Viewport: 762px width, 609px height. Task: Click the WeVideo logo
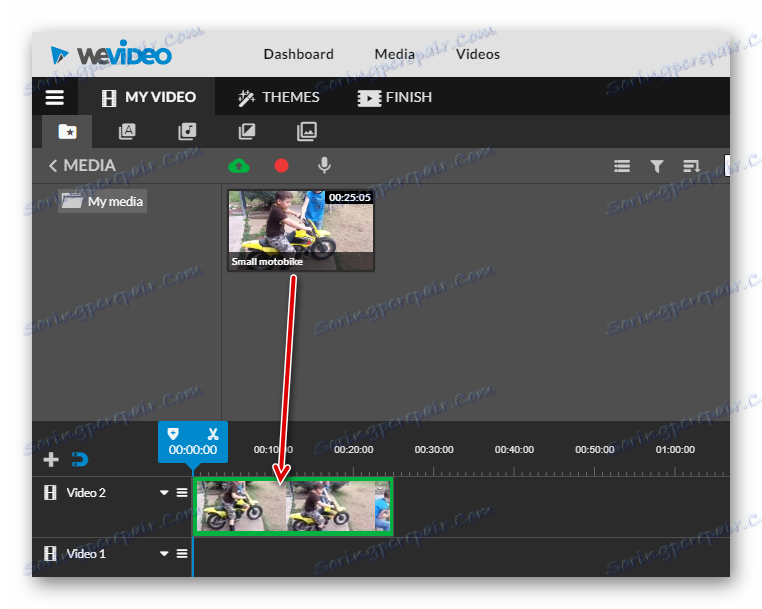click(x=111, y=54)
